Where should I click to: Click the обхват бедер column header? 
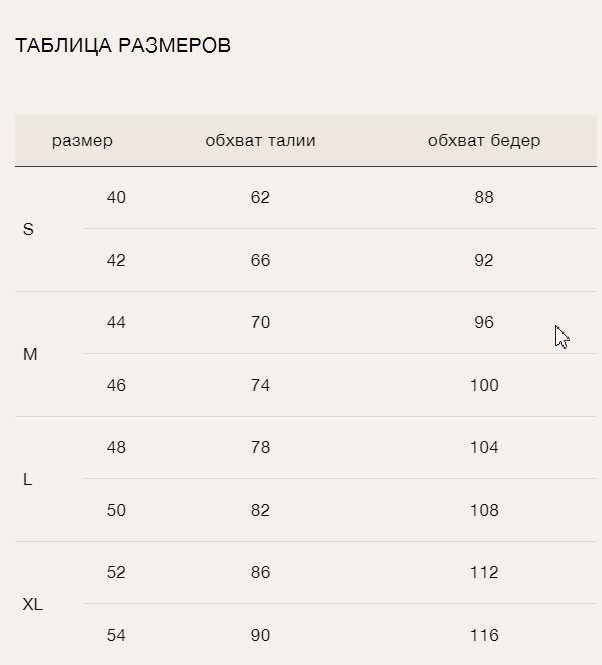(x=484, y=141)
